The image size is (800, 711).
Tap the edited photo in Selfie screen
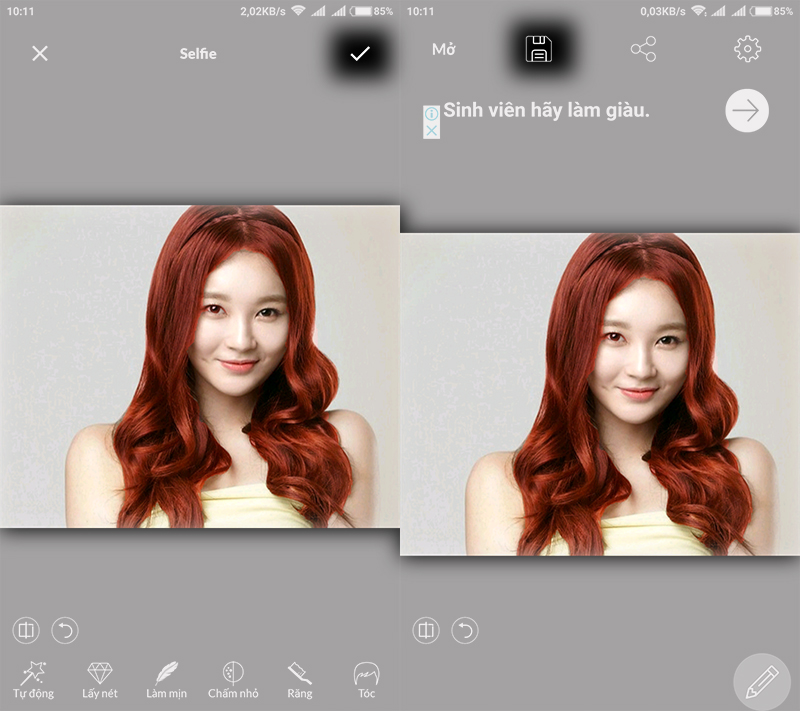tap(199, 366)
